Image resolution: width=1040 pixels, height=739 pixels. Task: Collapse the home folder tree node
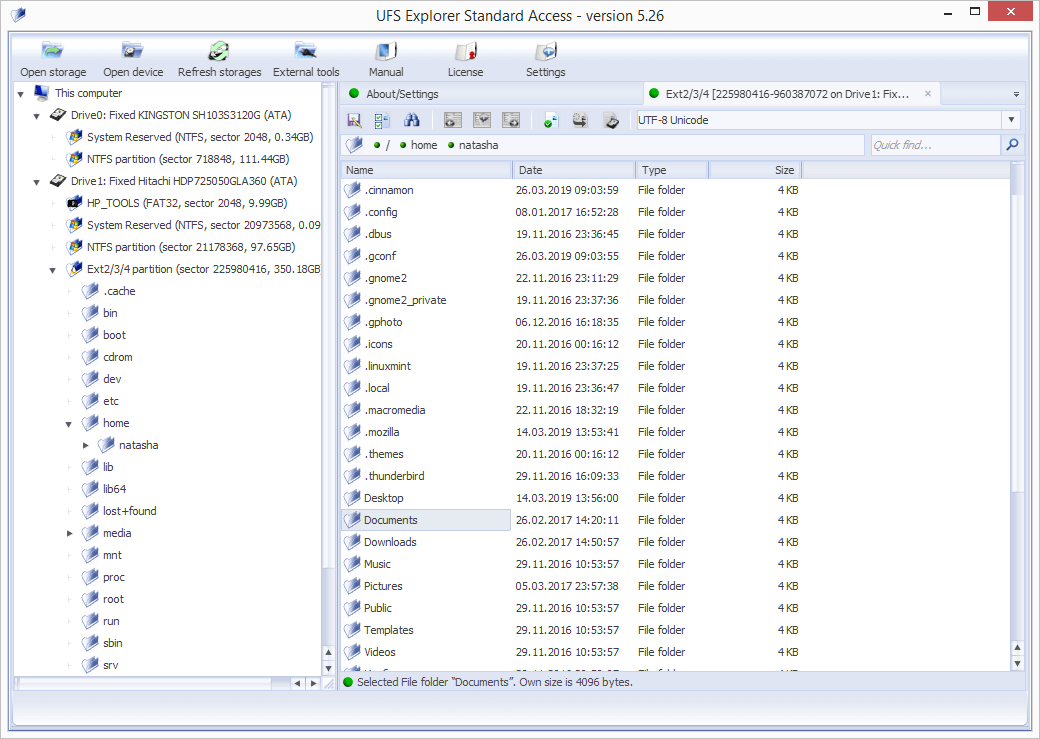coord(69,424)
